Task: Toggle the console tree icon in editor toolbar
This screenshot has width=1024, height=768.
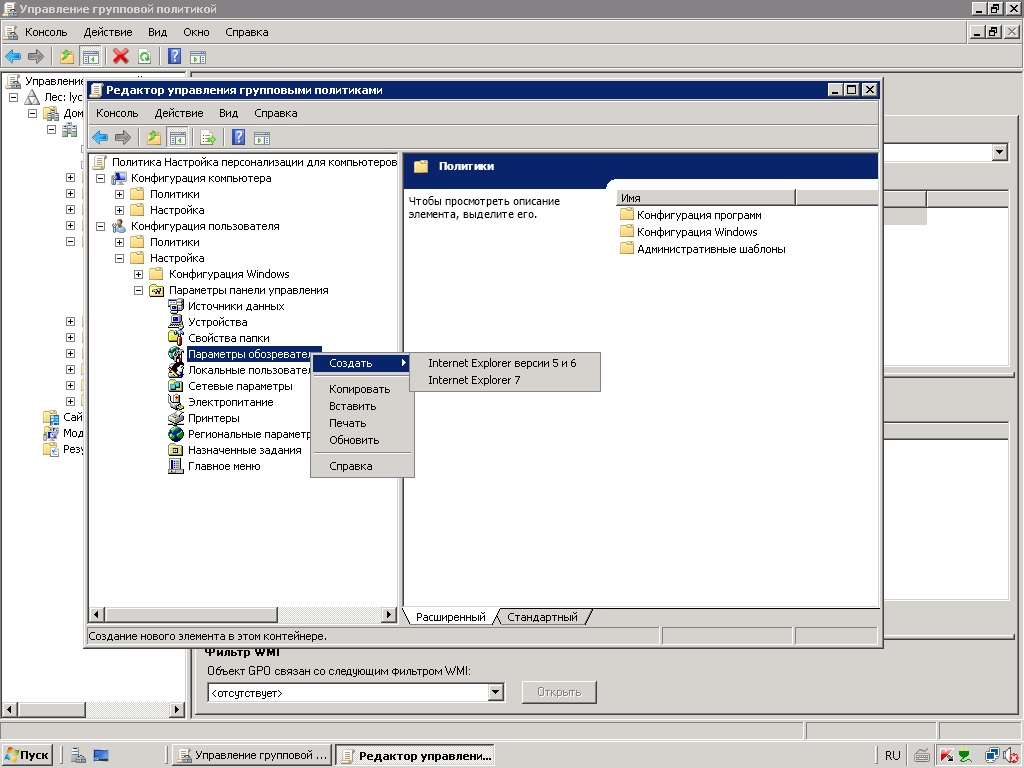Action: (x=178, y=138)
